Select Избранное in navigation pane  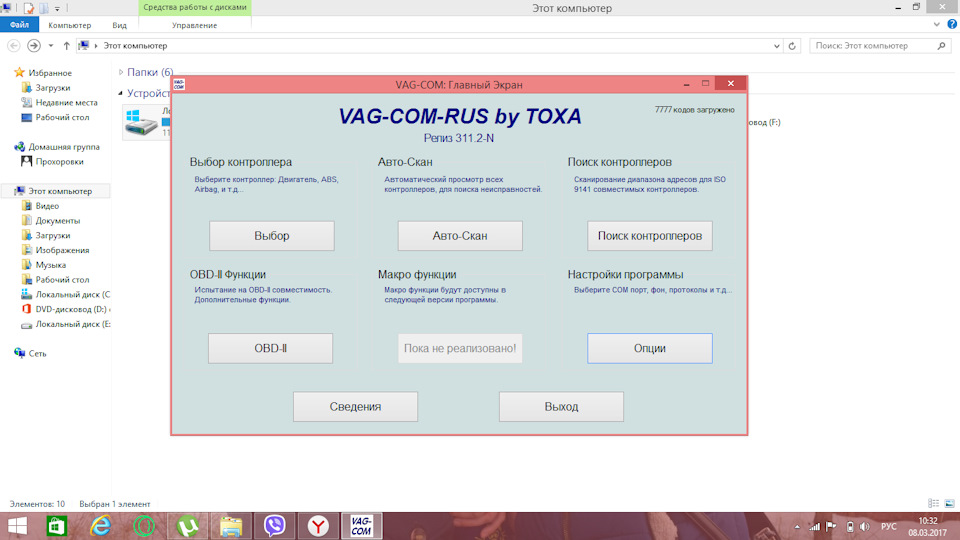tap(50, 73)
